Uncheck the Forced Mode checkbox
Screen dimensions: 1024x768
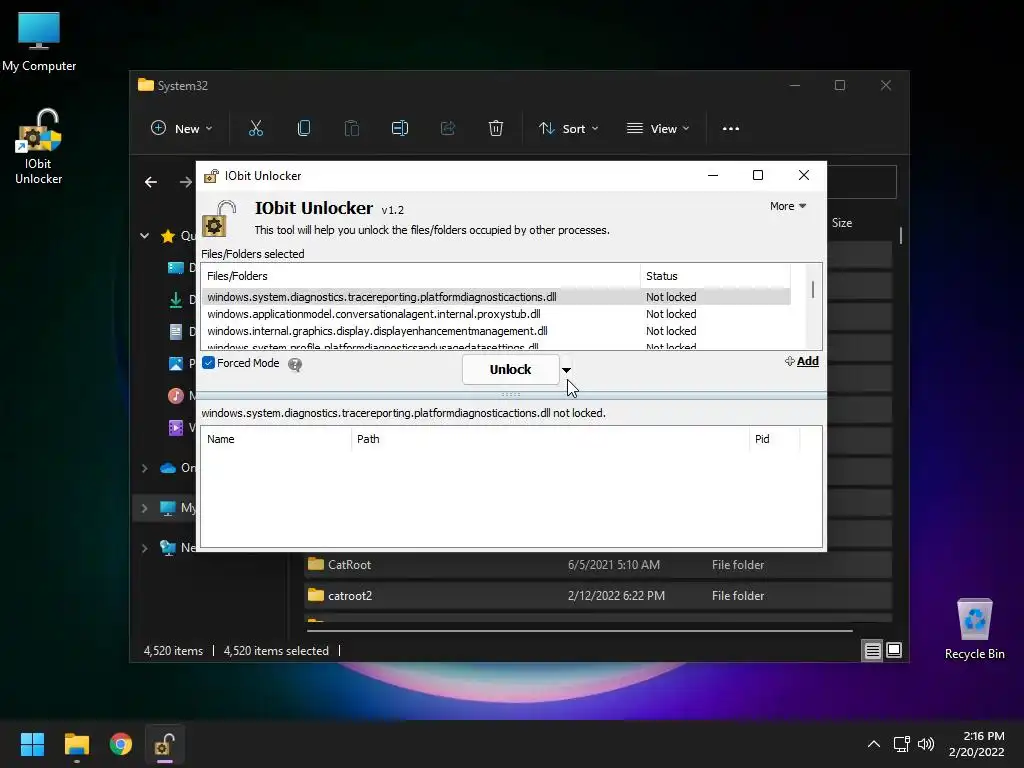[x=208, y=363]
